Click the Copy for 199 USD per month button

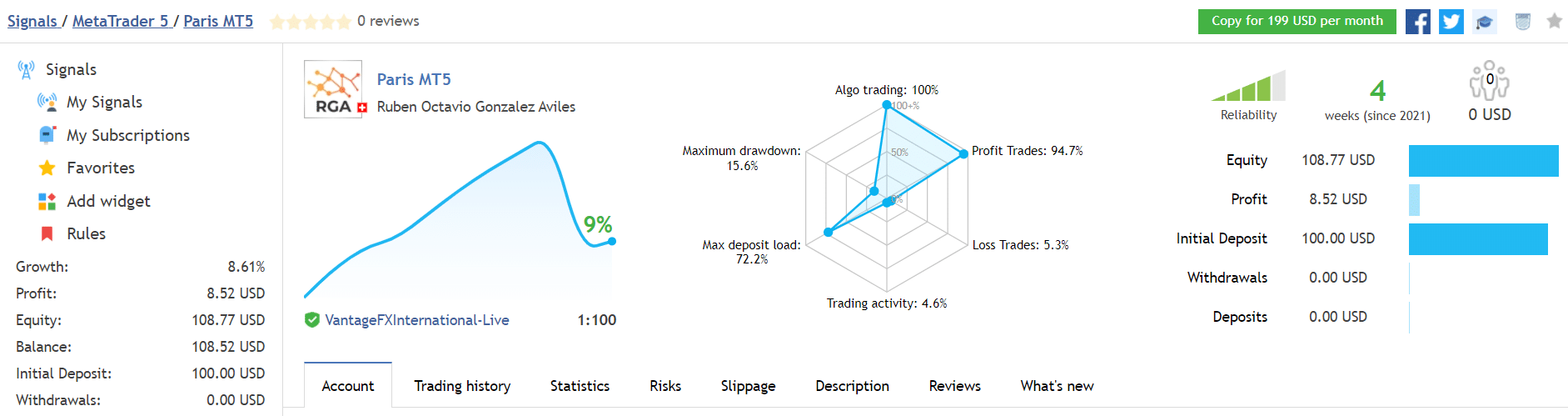tap(1297, 22)
